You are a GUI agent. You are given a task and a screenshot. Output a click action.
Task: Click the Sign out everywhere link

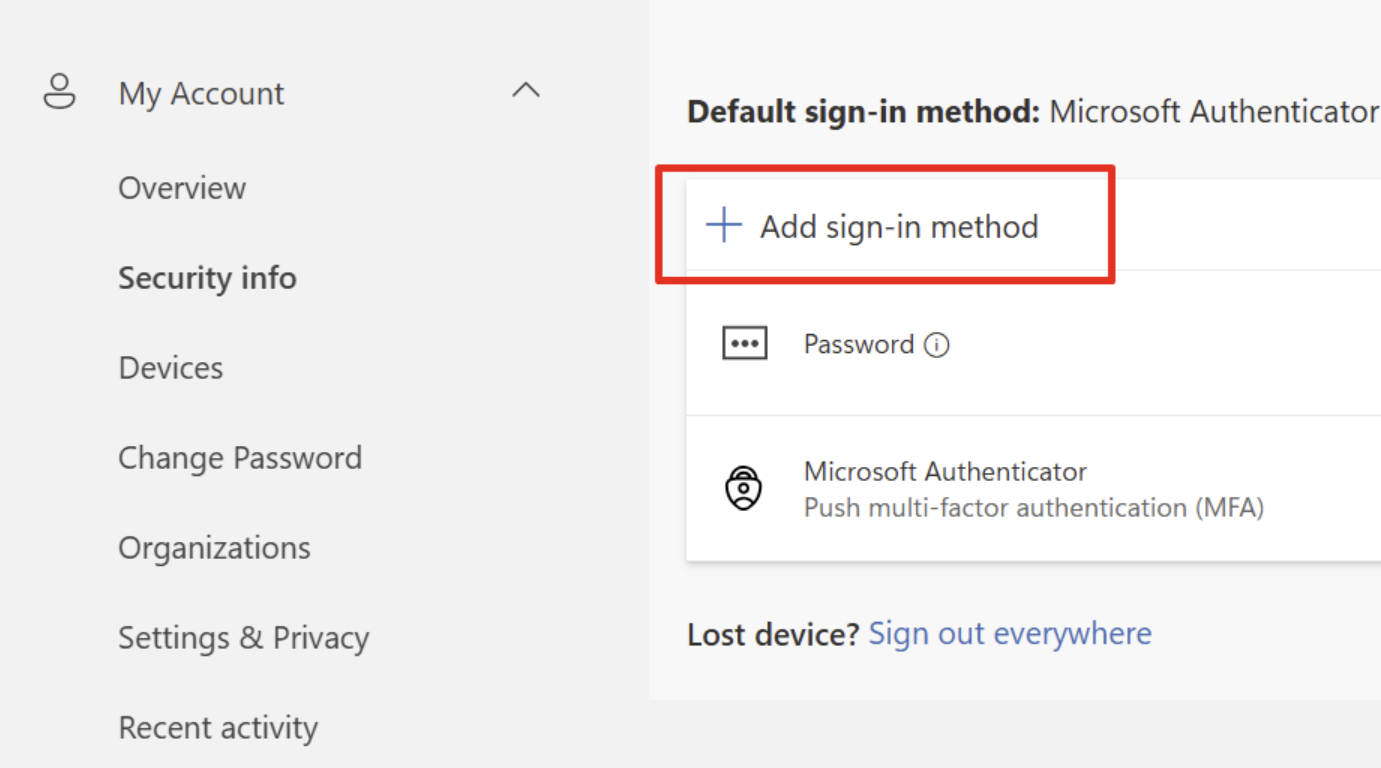(1010, 633)
